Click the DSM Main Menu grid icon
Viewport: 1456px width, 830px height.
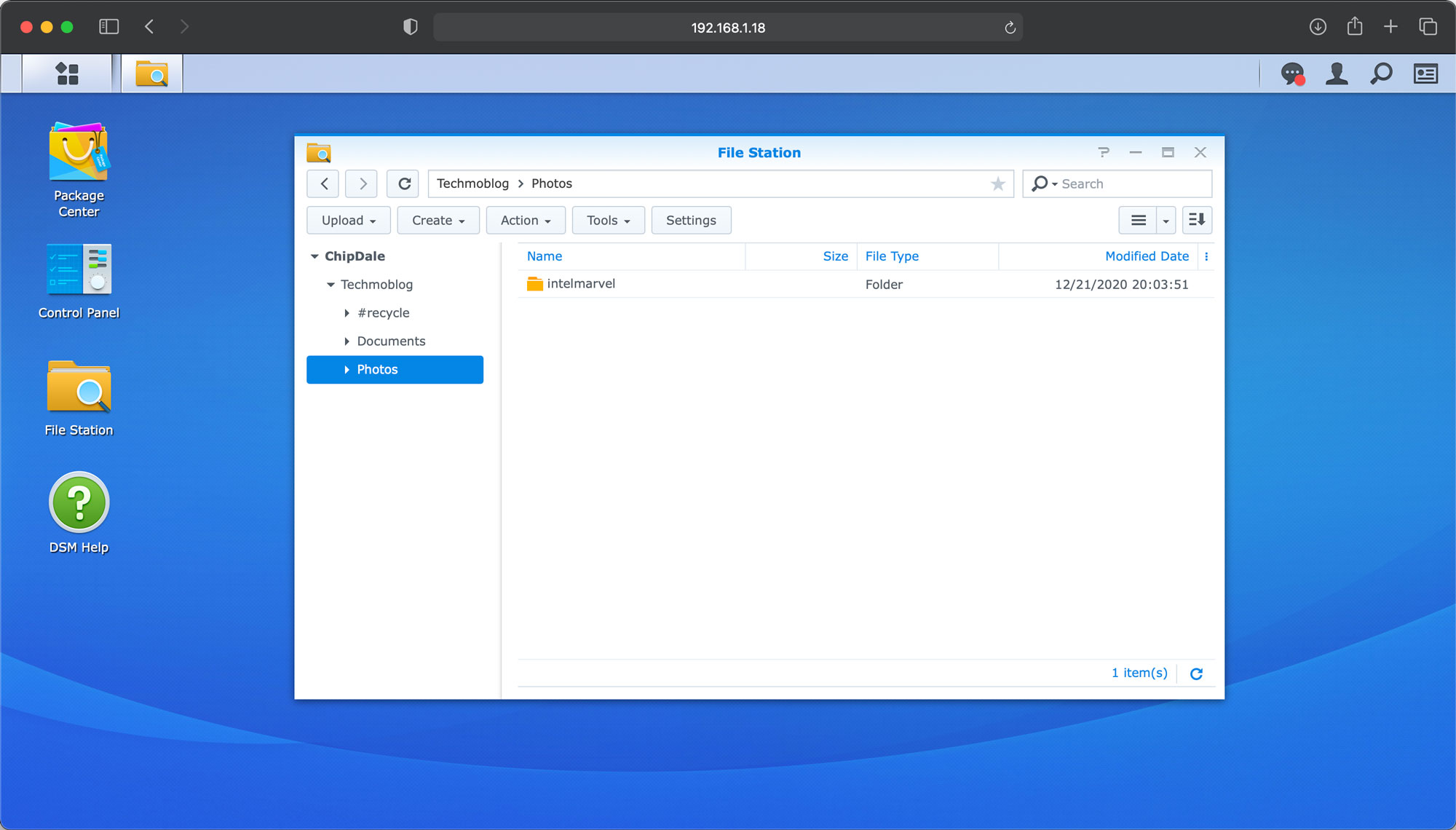(67, 74)
